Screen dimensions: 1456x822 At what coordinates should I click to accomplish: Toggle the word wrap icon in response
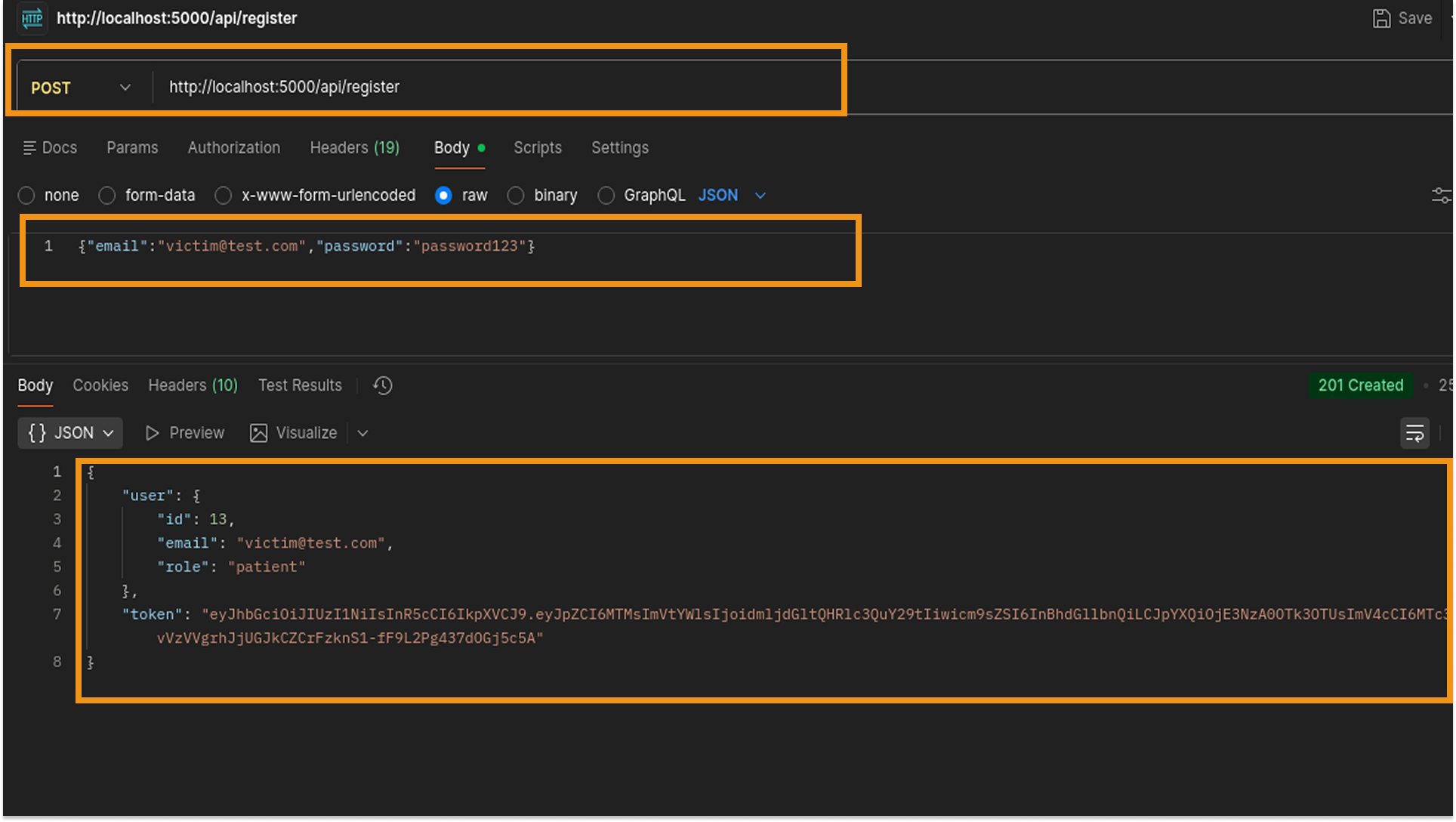(1414, 433)
